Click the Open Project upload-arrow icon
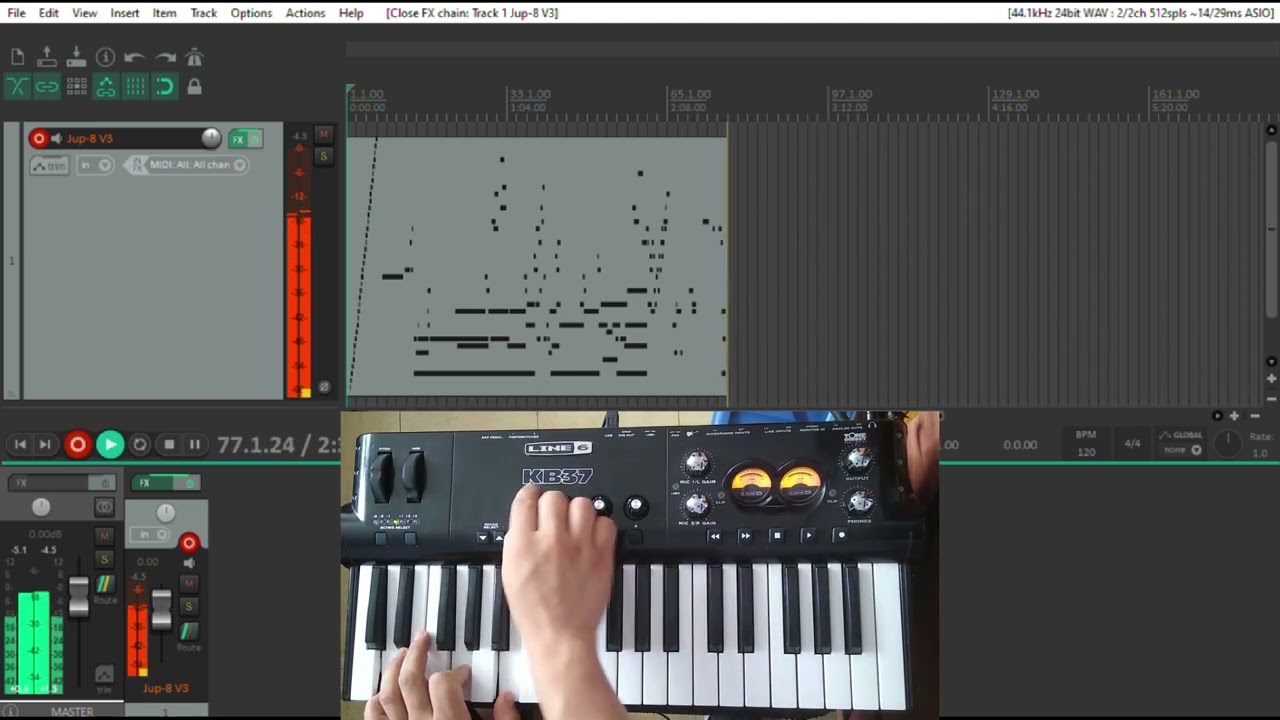 pyautogui.click(x=46, y=57)
